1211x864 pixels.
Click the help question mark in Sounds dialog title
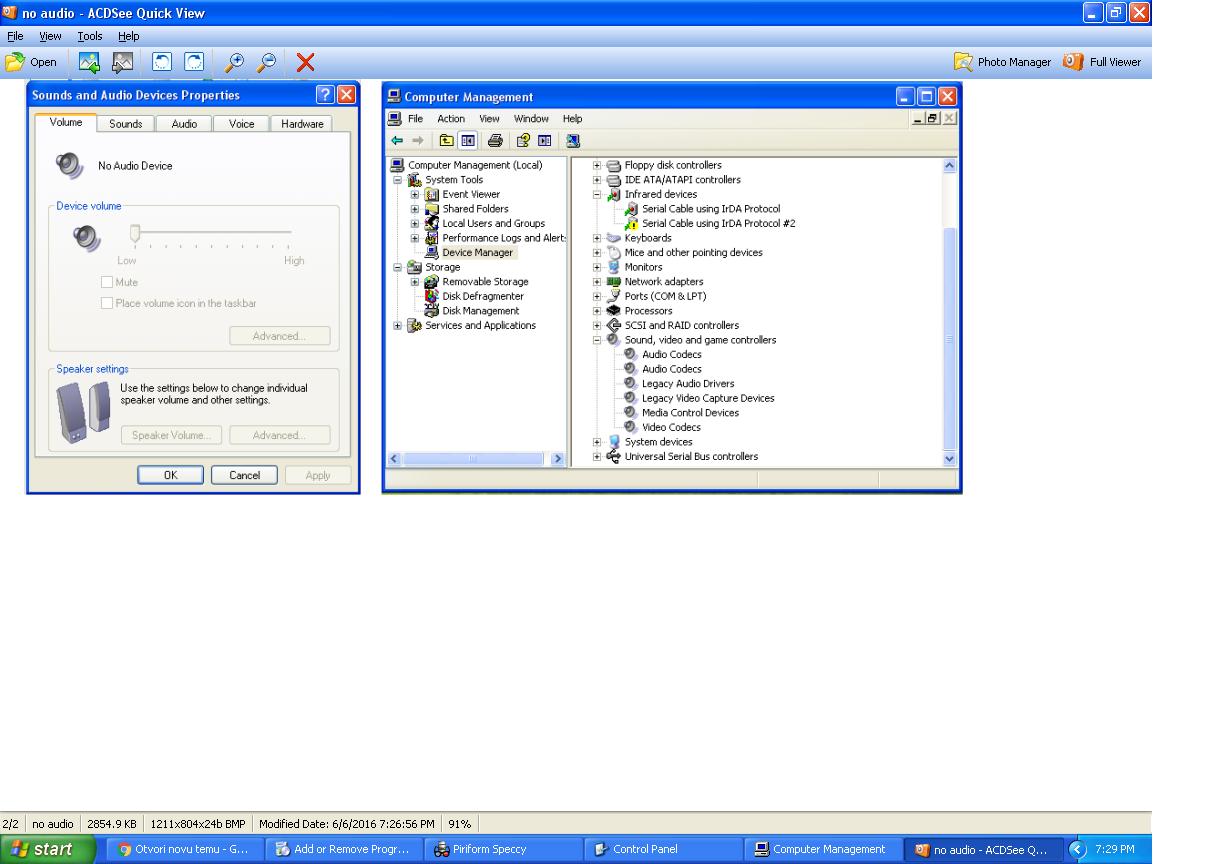click(x=324, y=95)
